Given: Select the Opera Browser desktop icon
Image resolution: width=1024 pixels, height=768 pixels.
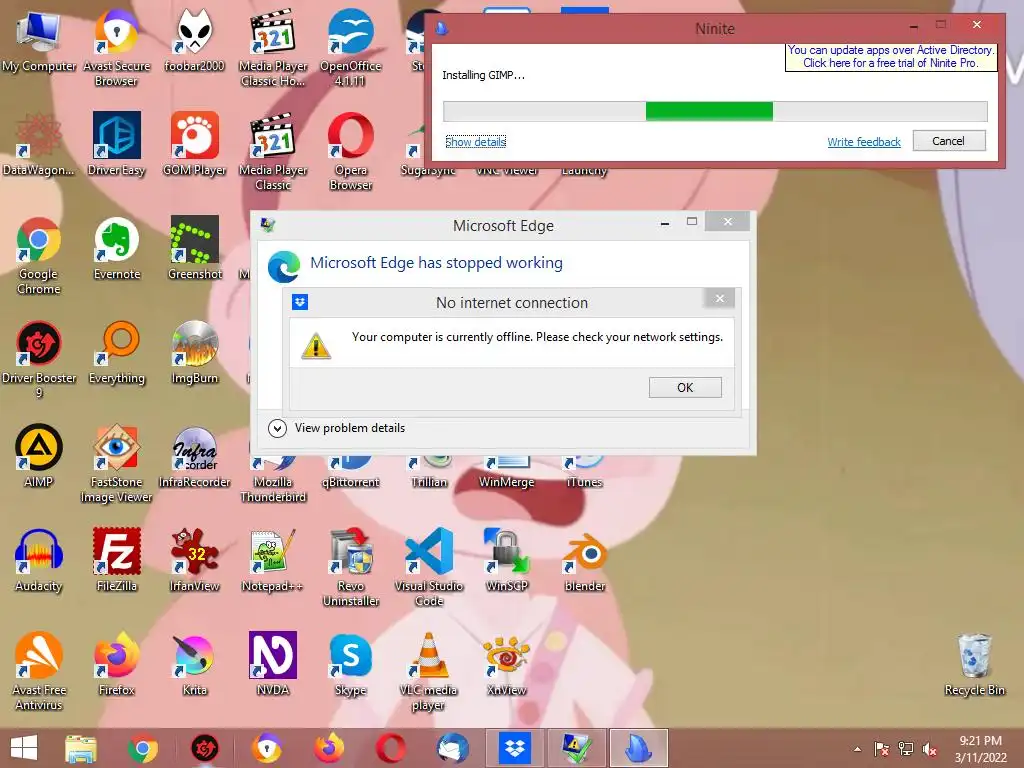Looking at the screenshot, I should pos(351,152).
